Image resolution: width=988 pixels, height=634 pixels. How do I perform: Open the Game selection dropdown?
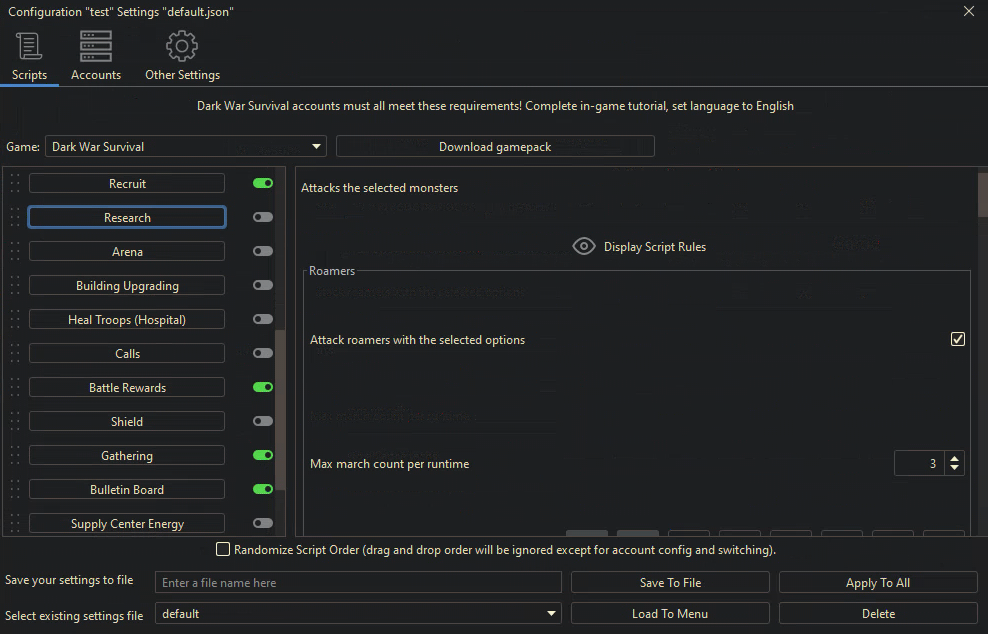[x=186, y=147]
